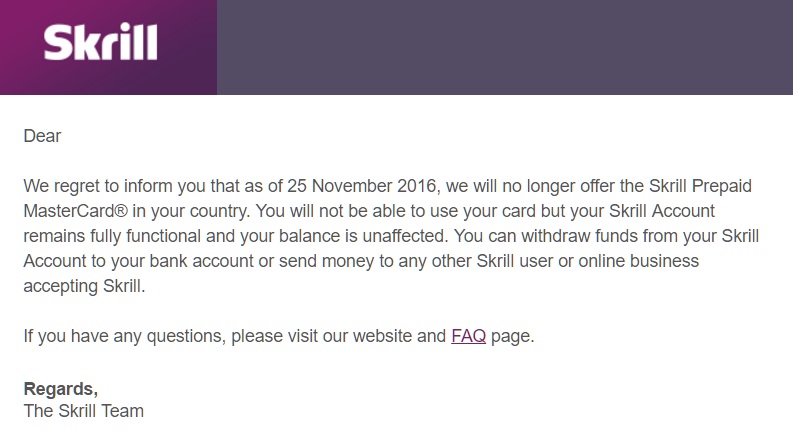This screenshot has width=793, height=445.
Task: Click the phrase "accepting Skrill."
Action: pos(84,286)
